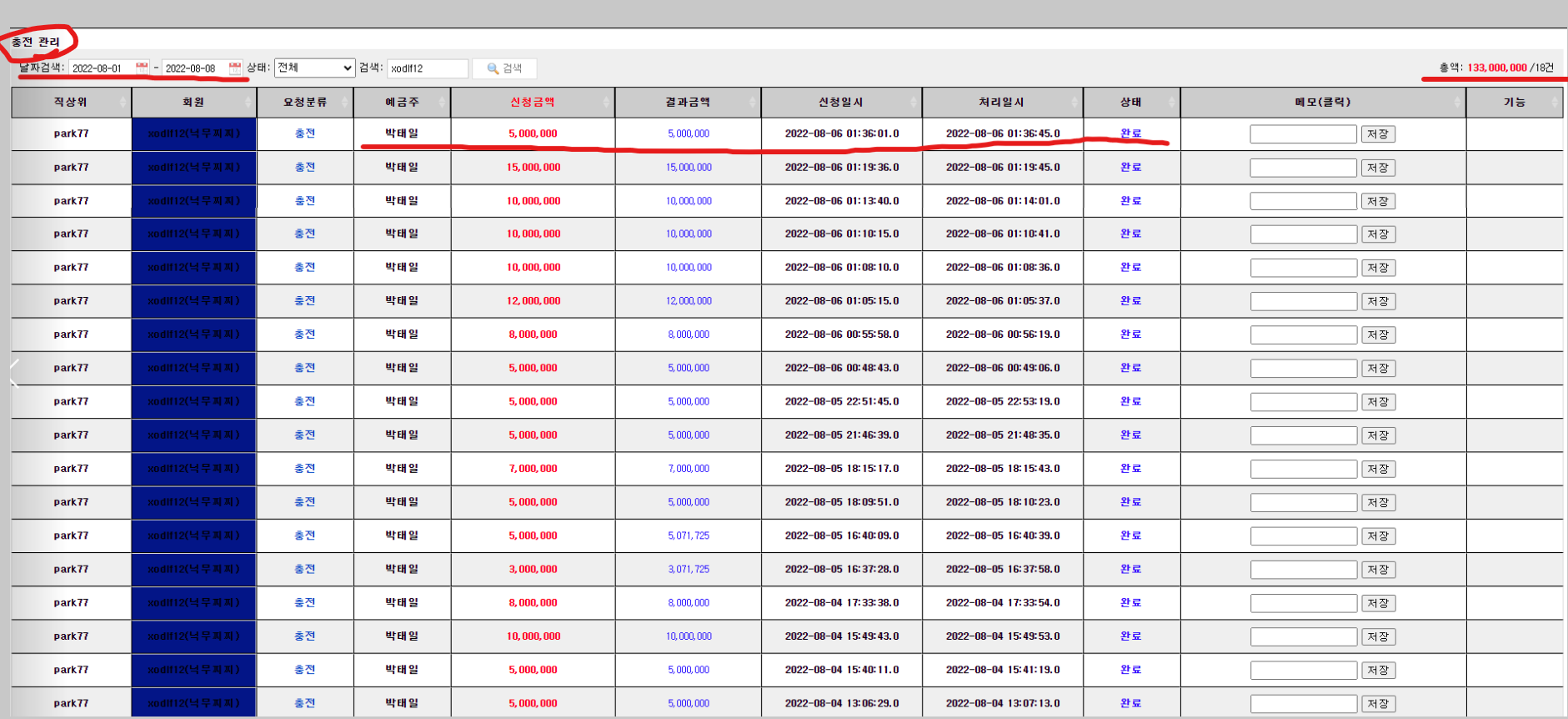The width and height of the screenshot is (1568, 719).
Task: Sort the table by the 직상위 column arrows
Action: coord(123,102)
